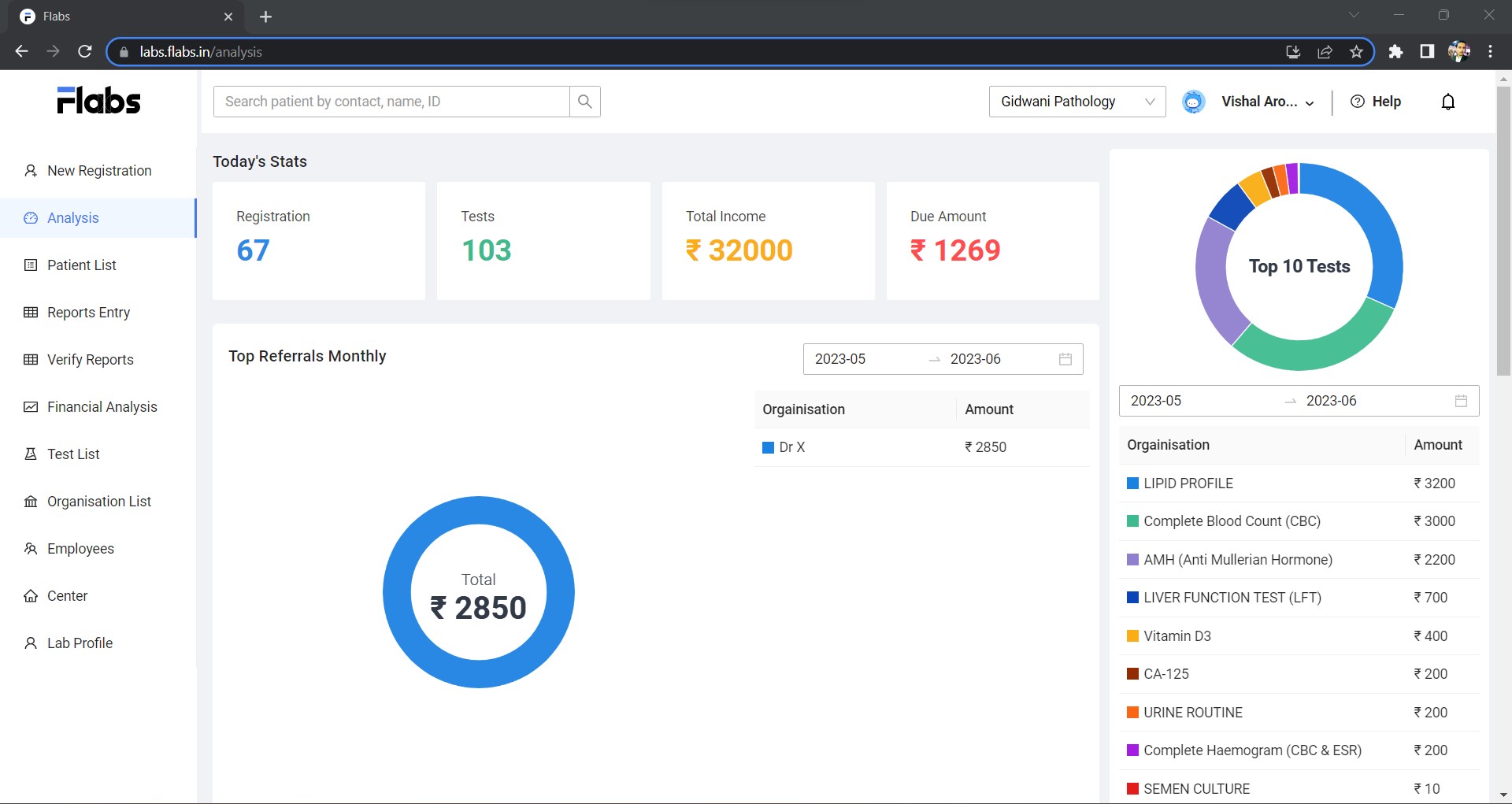Open the Top 10 Tests date calendar picker

1462,400
